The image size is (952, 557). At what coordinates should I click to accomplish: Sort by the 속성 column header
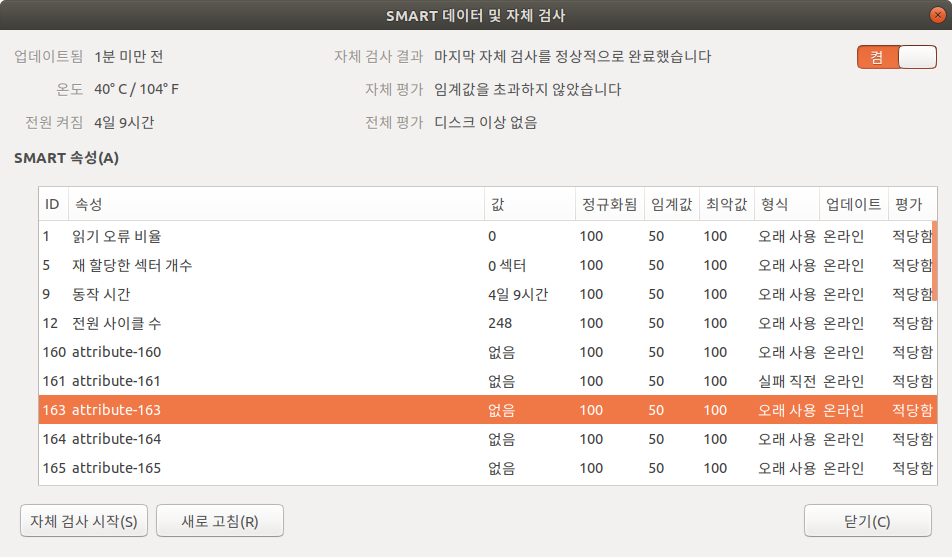pos(276,204)
